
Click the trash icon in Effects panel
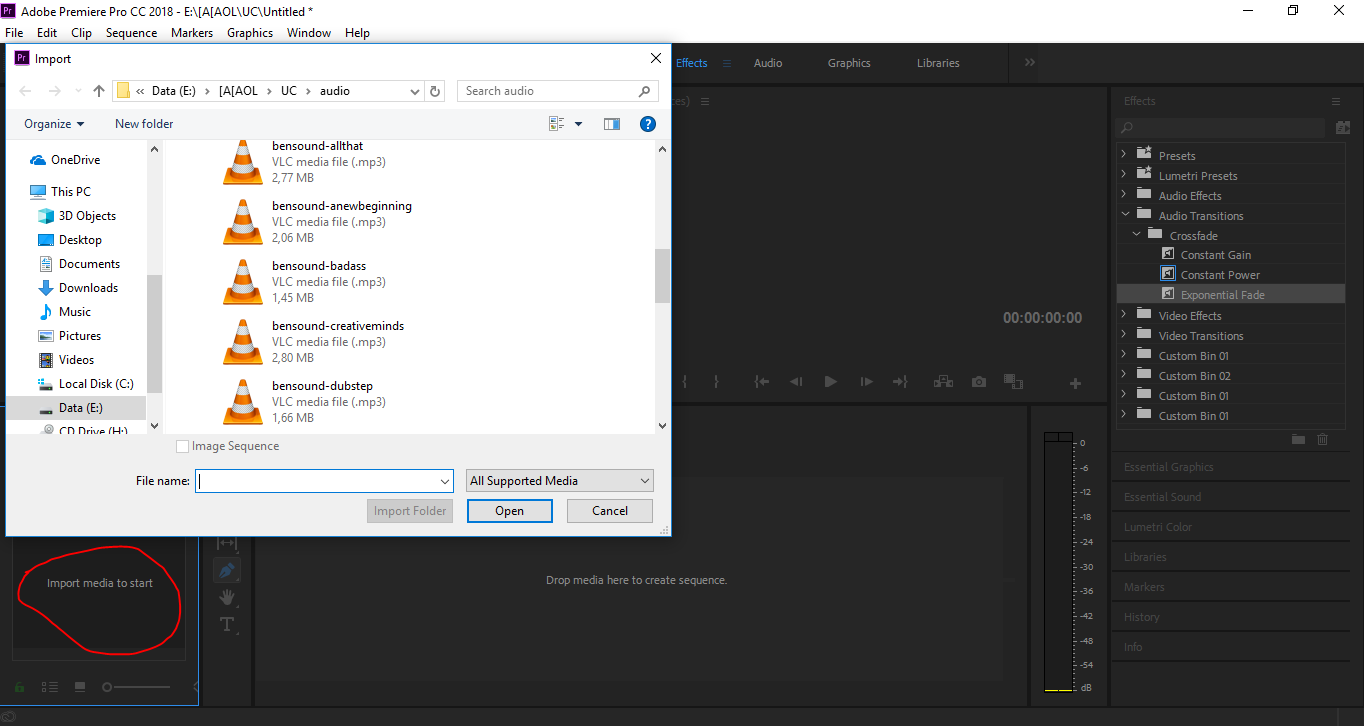1323,439
